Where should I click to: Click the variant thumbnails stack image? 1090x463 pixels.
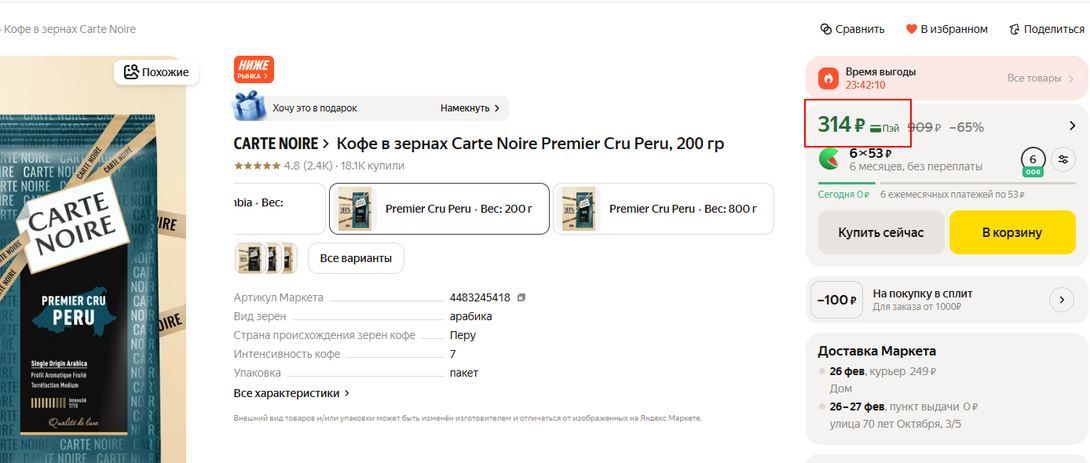266,258
